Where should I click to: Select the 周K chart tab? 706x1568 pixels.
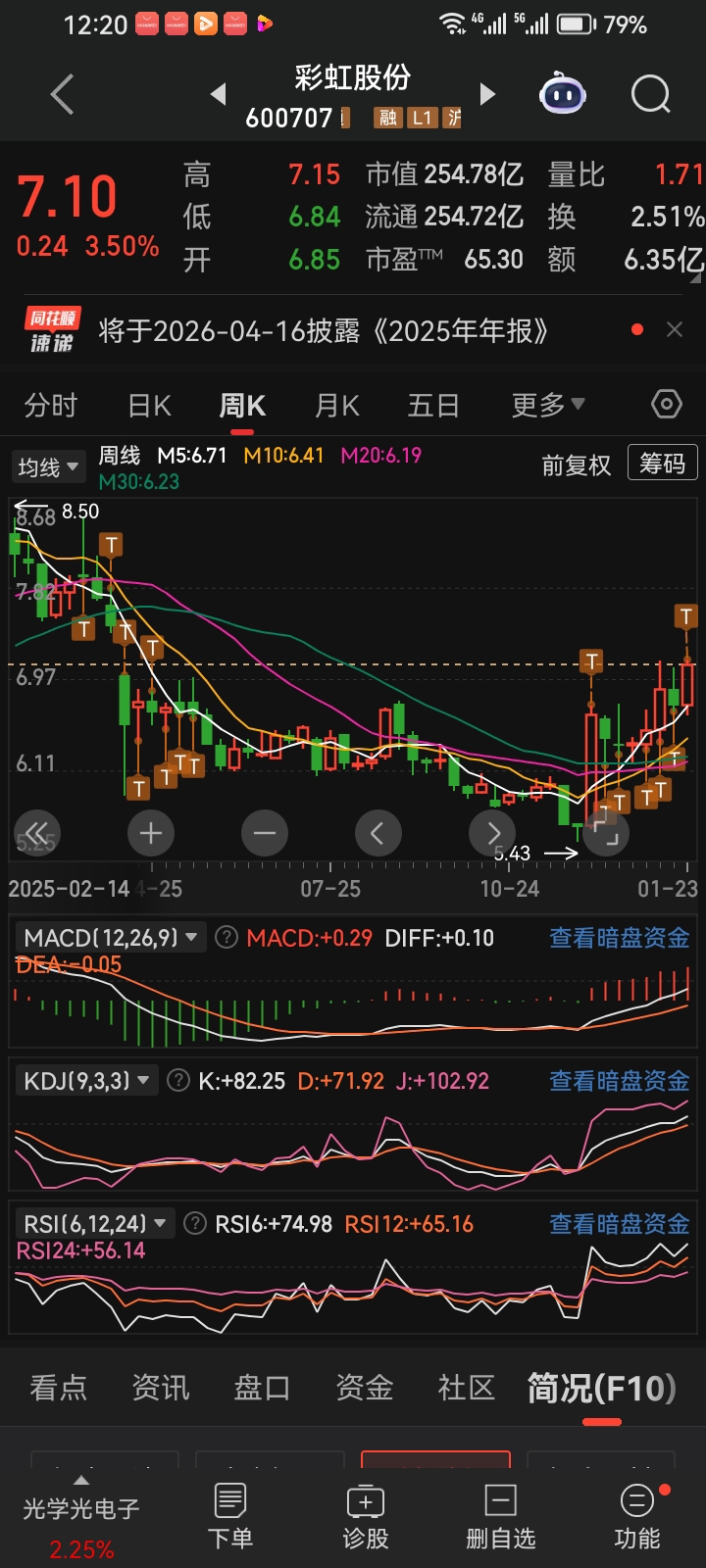pos(242,405)
